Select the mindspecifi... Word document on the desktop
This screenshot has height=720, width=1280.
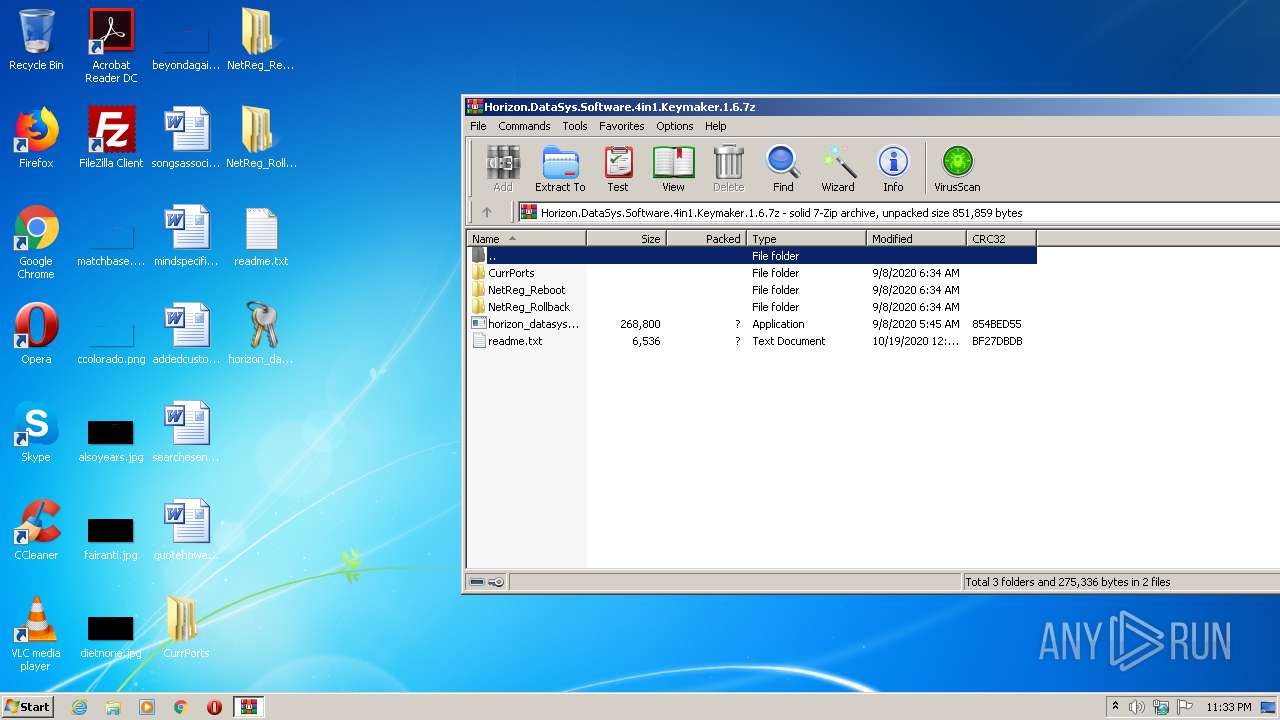click(186, 236)
